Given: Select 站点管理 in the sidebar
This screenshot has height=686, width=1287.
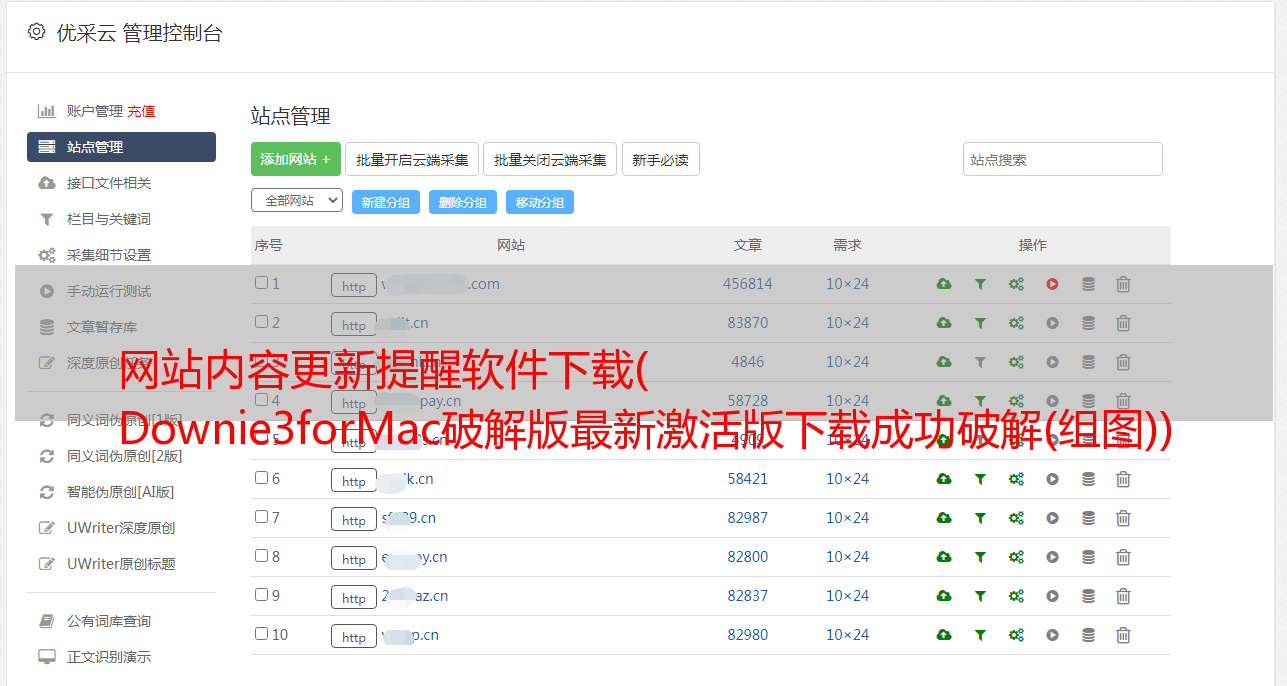Looking at the screenshot, I should [x=121, y=147].
